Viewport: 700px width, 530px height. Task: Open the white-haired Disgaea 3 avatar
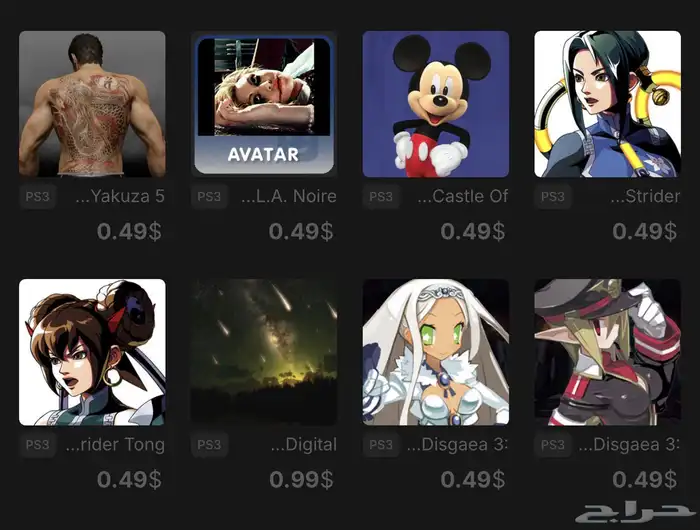point(436,352)
